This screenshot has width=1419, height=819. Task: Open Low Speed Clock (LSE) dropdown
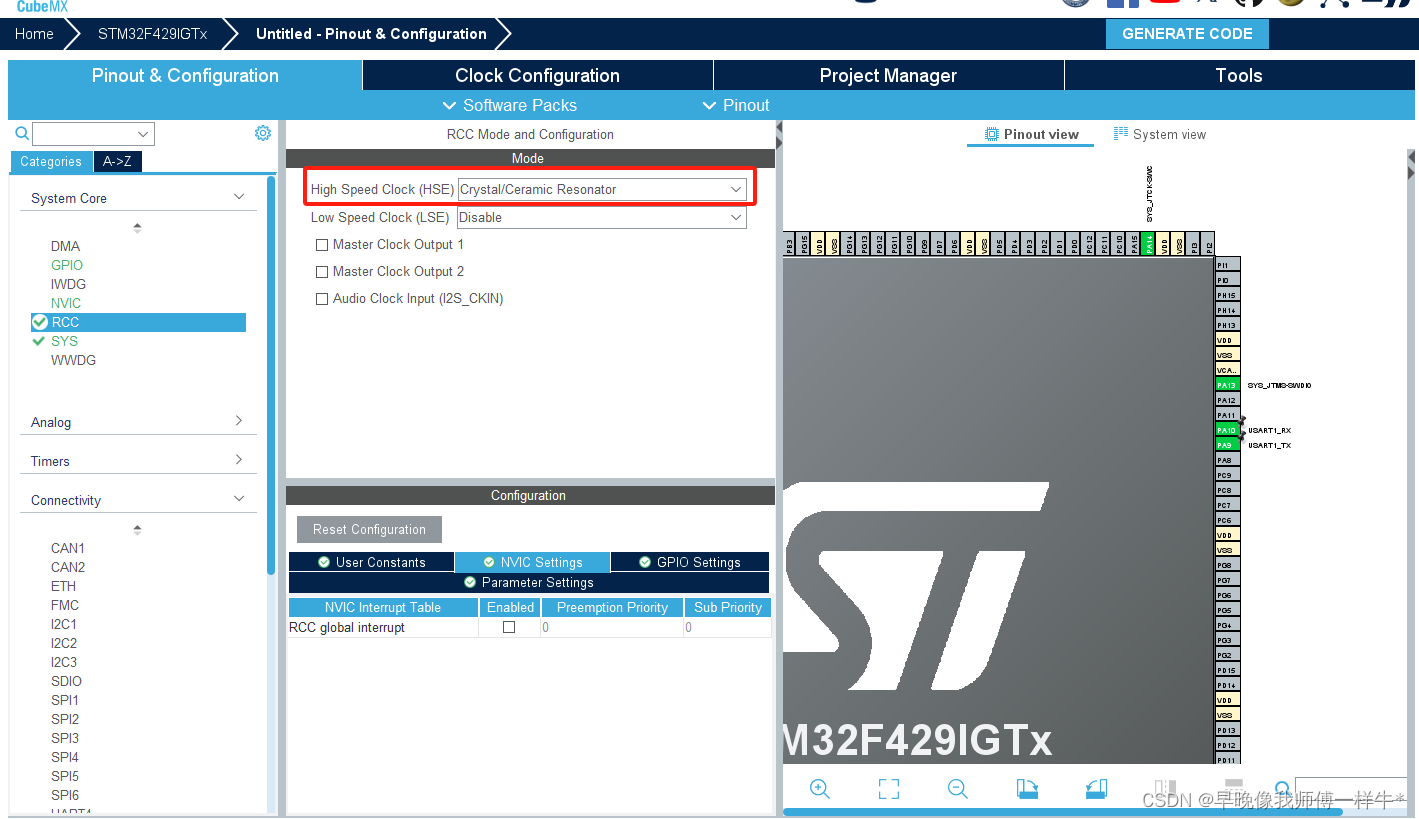601,217
